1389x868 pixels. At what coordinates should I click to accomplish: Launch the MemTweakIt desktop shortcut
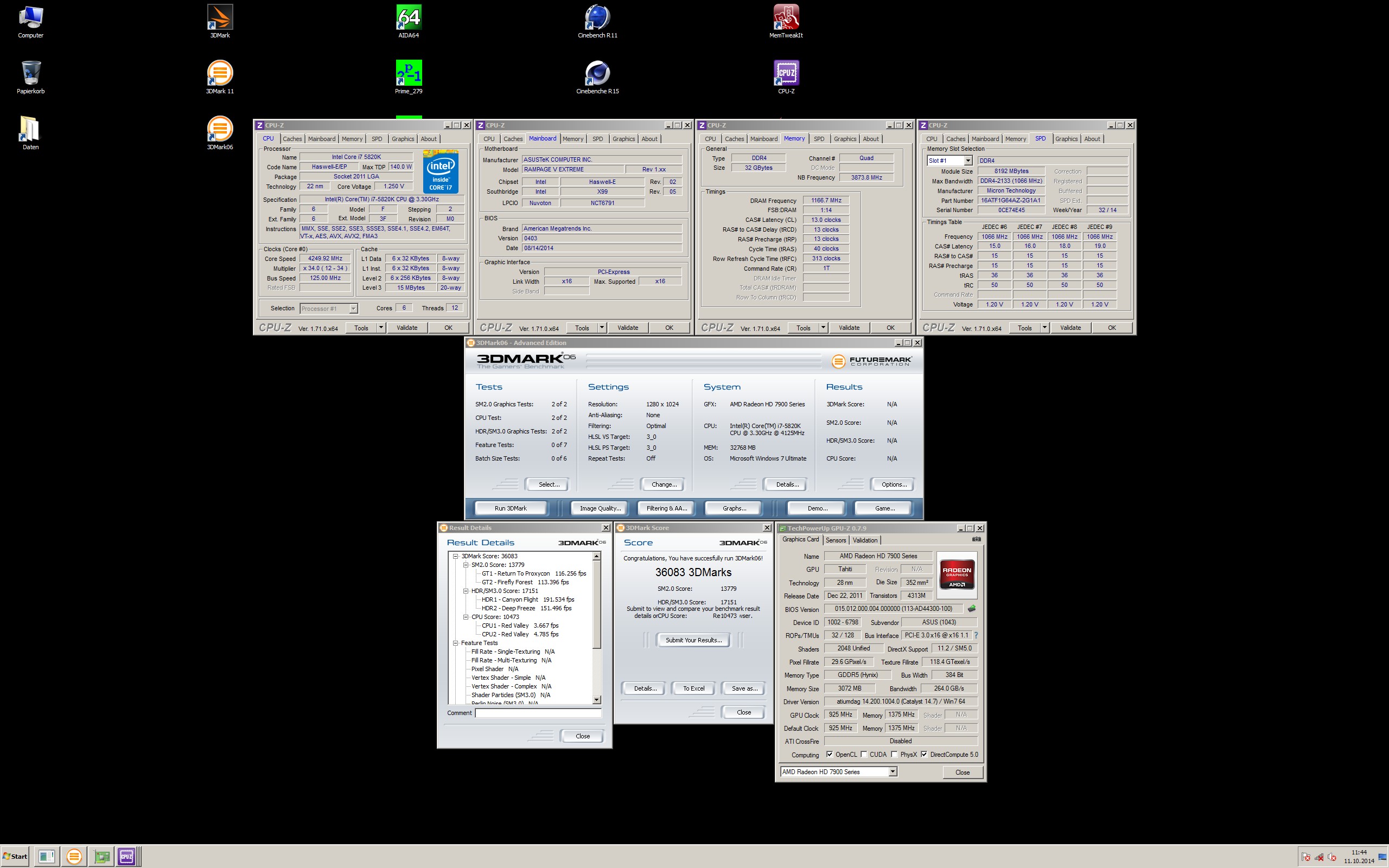click(786, 22)
